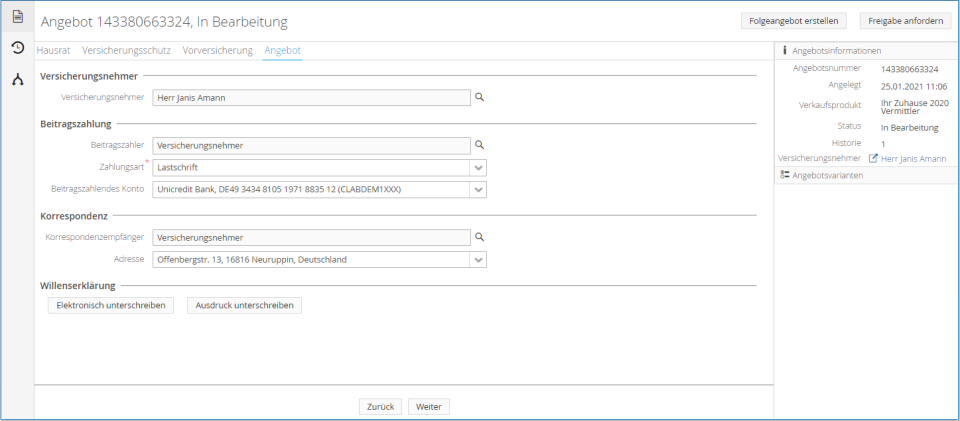Open the history clock icon in sidebar
Screen dimensions: 960x421
point(17,48)
